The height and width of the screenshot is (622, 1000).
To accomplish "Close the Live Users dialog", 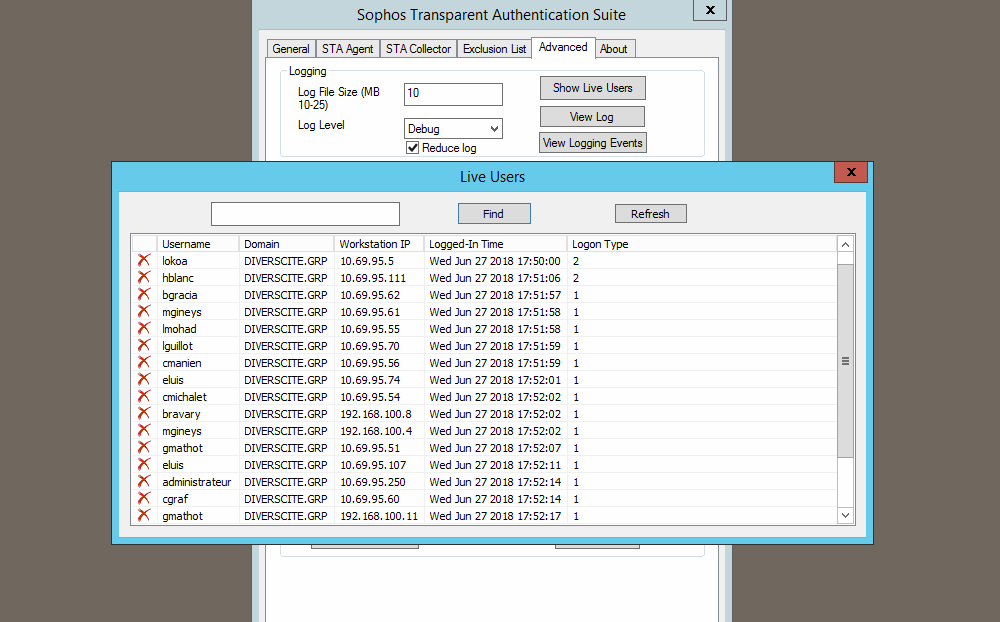I will pos(851,172).
